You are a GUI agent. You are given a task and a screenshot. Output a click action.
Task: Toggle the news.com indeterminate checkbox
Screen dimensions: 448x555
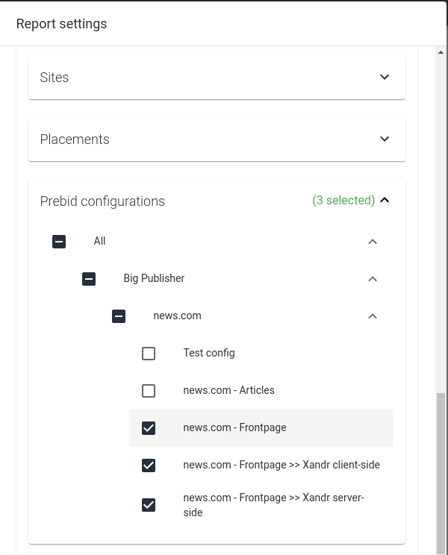(x=119, y=316)
